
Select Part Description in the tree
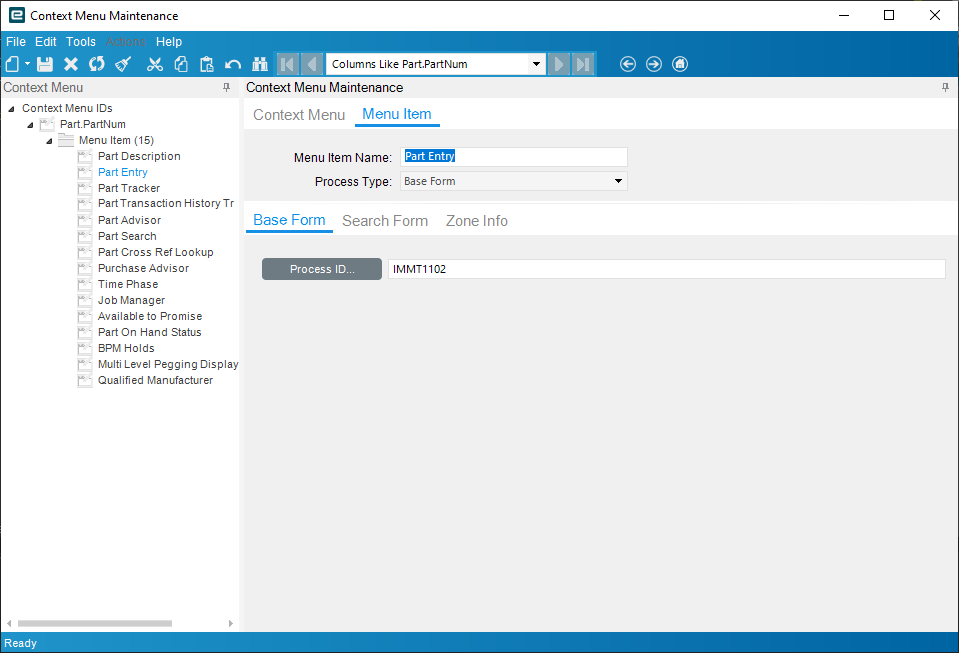139,157
